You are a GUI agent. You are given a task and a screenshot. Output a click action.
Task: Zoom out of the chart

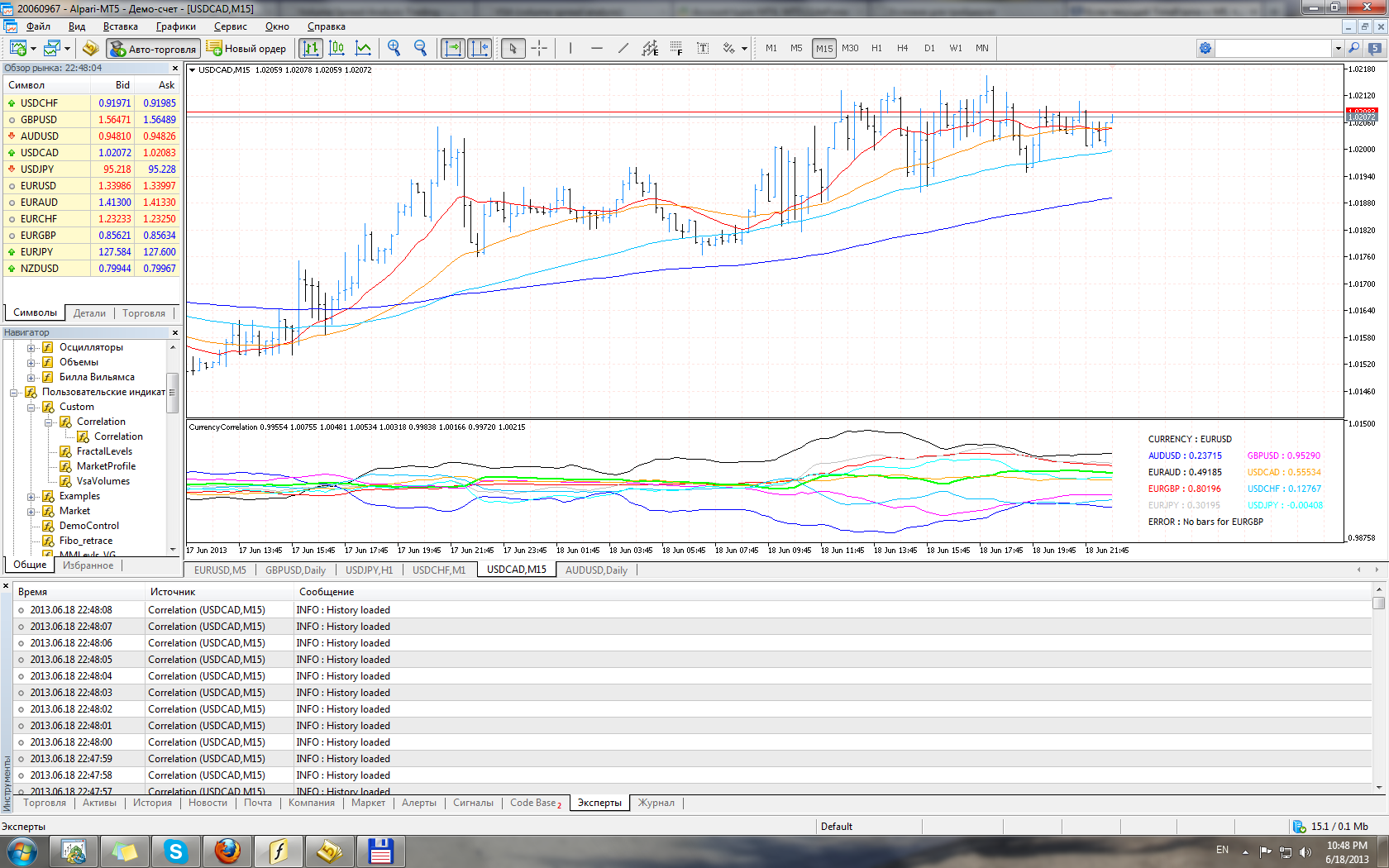point(421,48)
